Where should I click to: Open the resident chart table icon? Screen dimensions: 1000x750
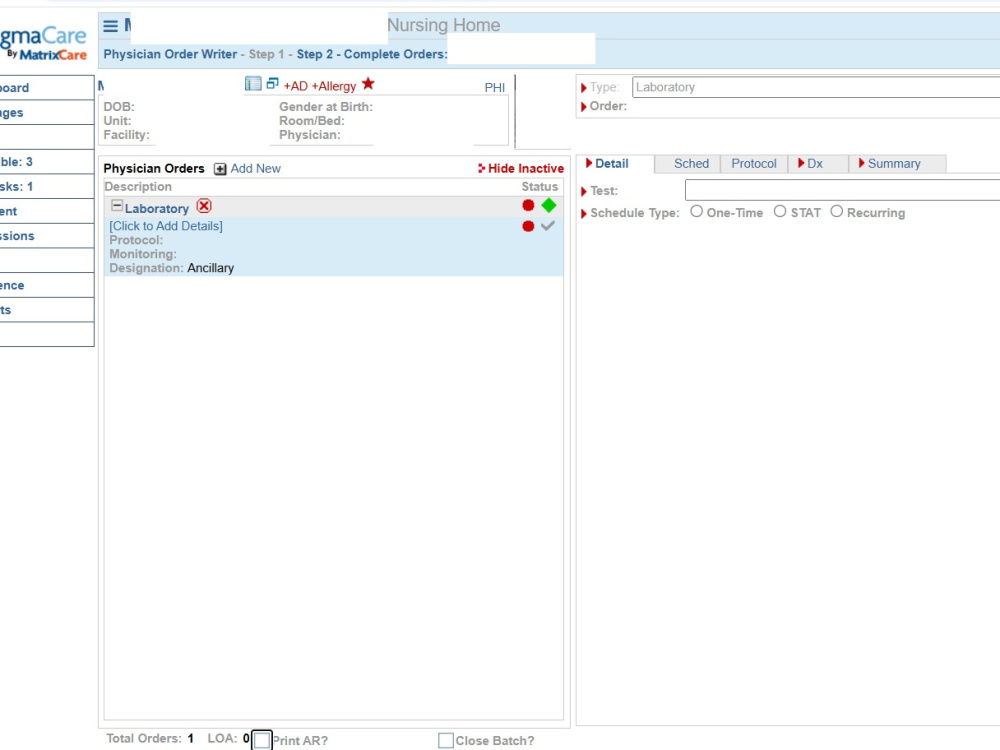[x=253, y=84]
